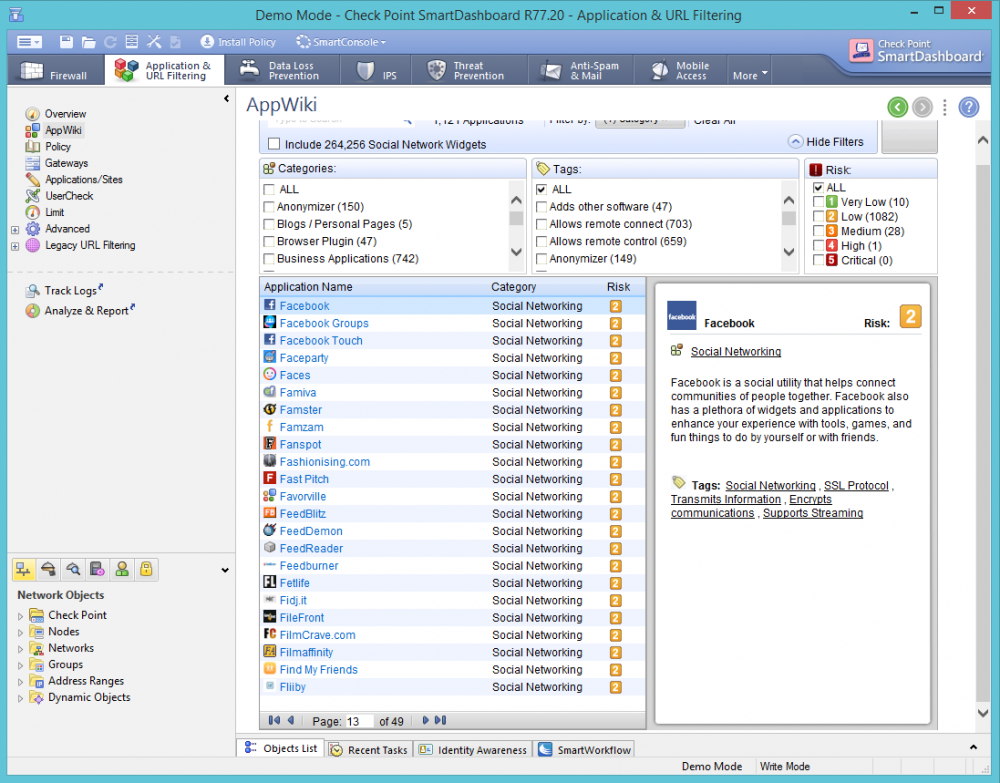The height and width of the screenshot is (783, 1000).
Task: Switch to the IPS tab
Action: pos(376,70)
